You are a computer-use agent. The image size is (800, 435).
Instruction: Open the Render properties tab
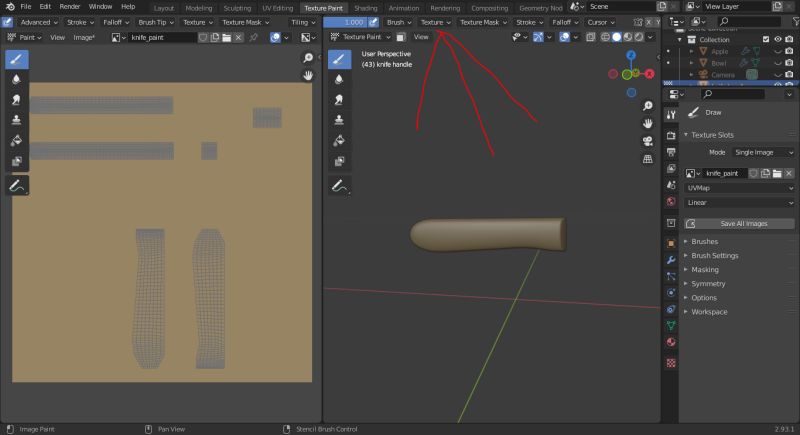[x=671, y=136]
